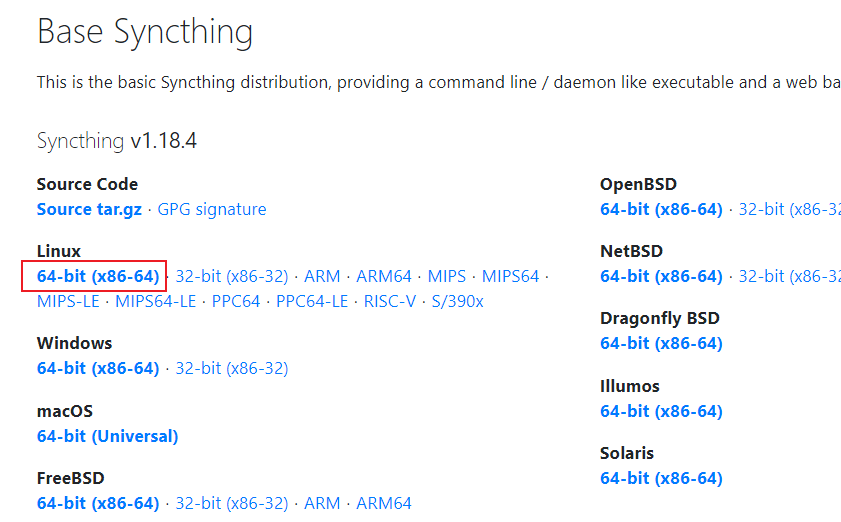The width and height of the screenshot is (841, 522).
Task: Download the Linux PPC64 build
Action: click(x=236, y=301)
